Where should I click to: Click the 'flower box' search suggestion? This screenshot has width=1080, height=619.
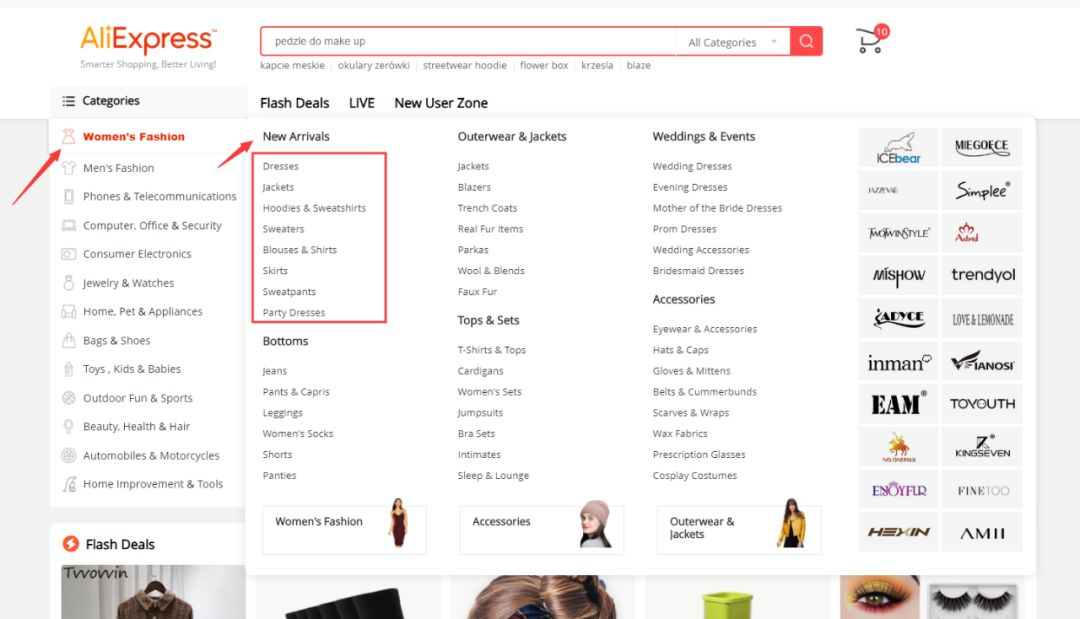click(x=544, y=65)
